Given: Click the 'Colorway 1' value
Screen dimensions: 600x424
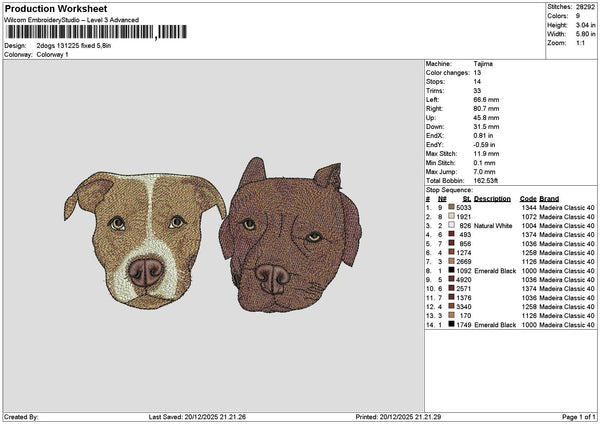Looking at the screenshot, I should click(x=52, y=55).
